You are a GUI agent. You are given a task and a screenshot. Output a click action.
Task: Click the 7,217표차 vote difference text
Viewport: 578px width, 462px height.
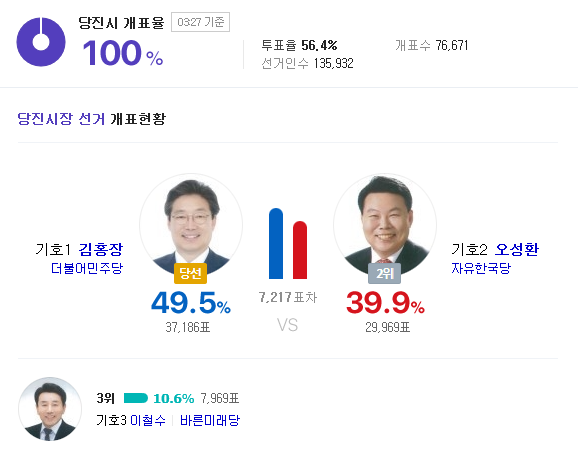[288, 297]
